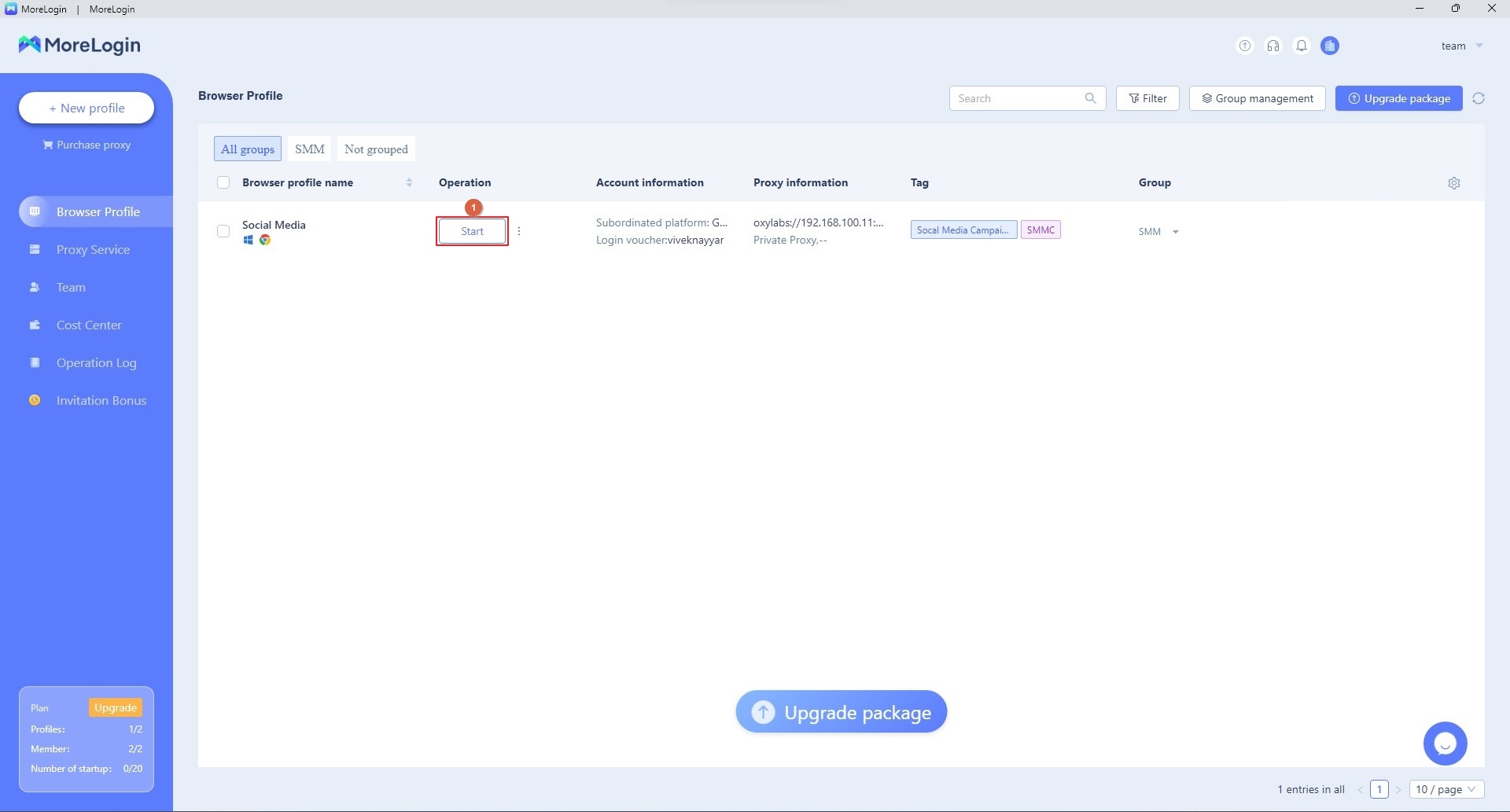Open Team in the sidebar
This screenshot has height=812, width=1510.
[x=71, y=287]
